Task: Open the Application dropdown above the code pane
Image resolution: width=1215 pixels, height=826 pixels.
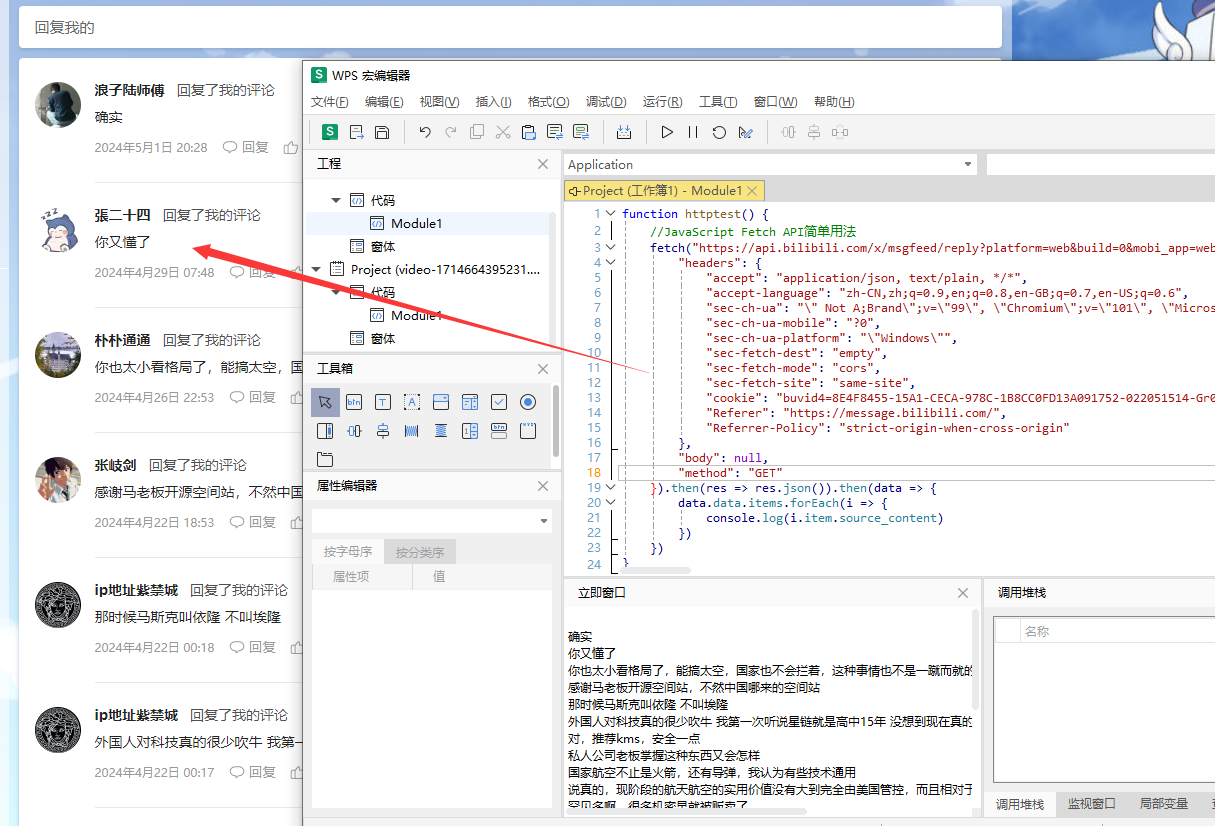Action: click(966, 164)
